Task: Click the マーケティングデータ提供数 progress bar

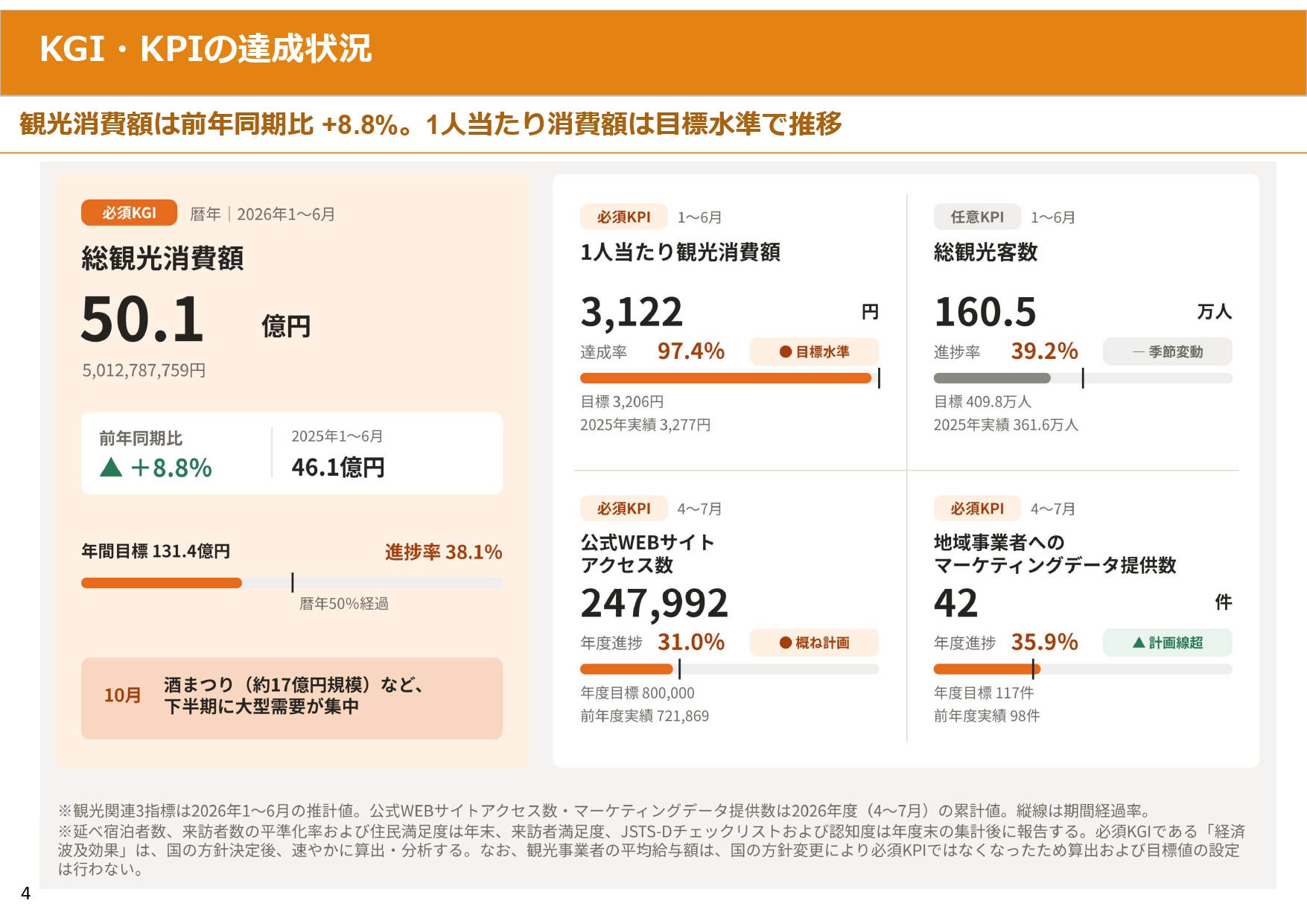Action: 1083,669
